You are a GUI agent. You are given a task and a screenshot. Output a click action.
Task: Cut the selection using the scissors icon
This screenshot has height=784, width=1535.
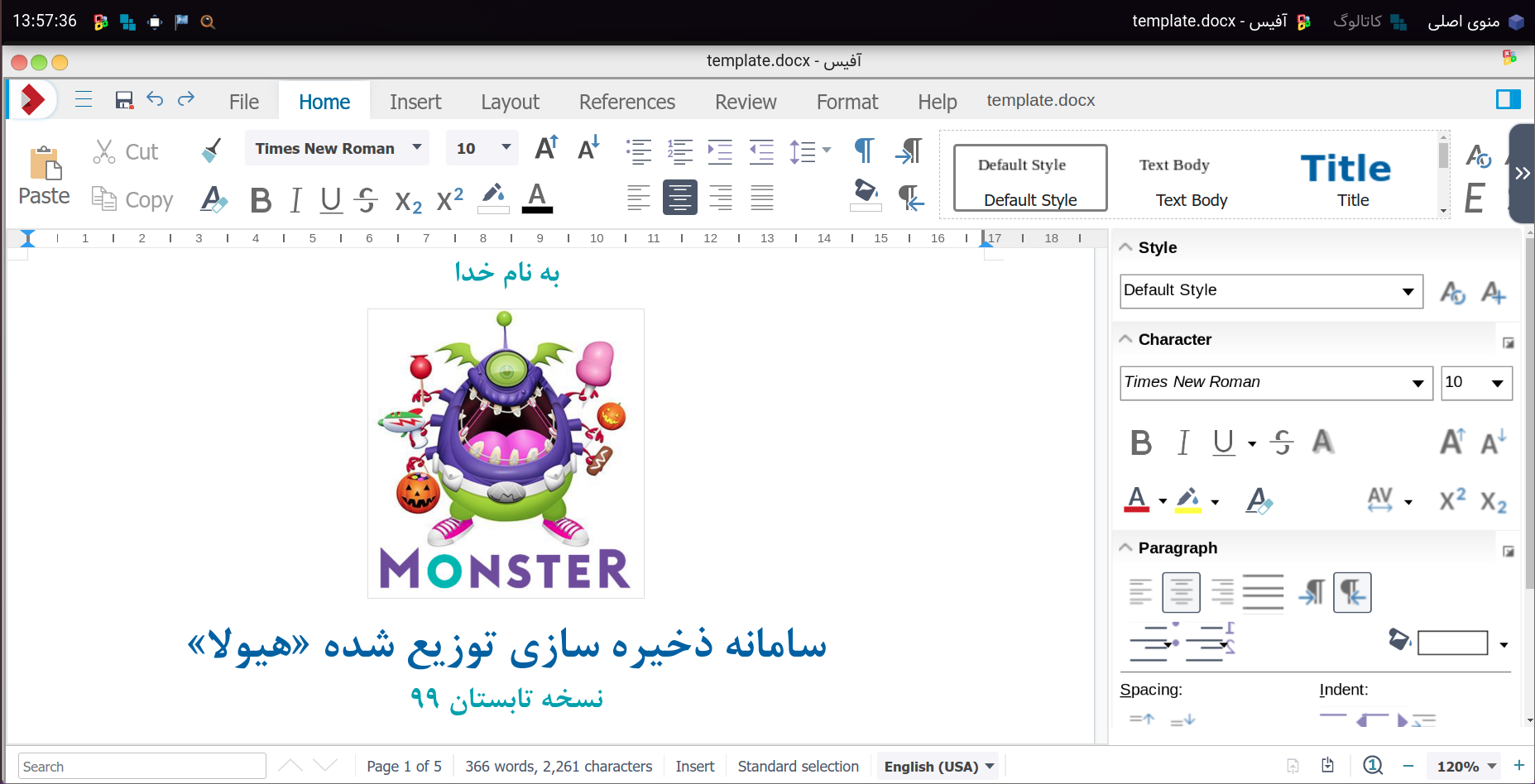point(103,151)
